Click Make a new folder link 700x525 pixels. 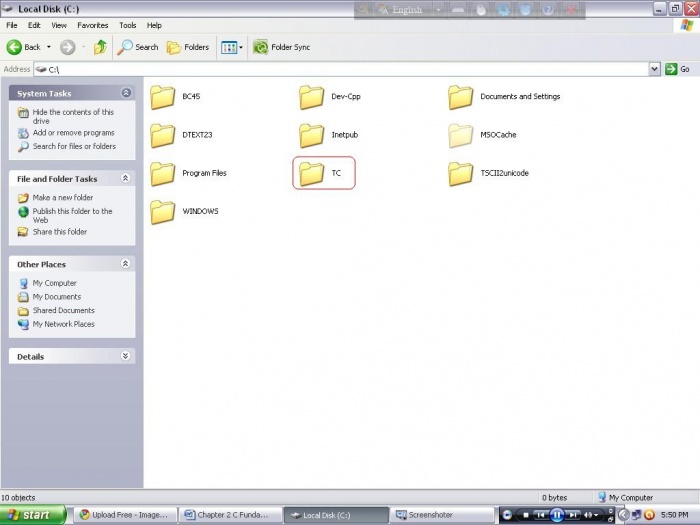coord(62,198)
